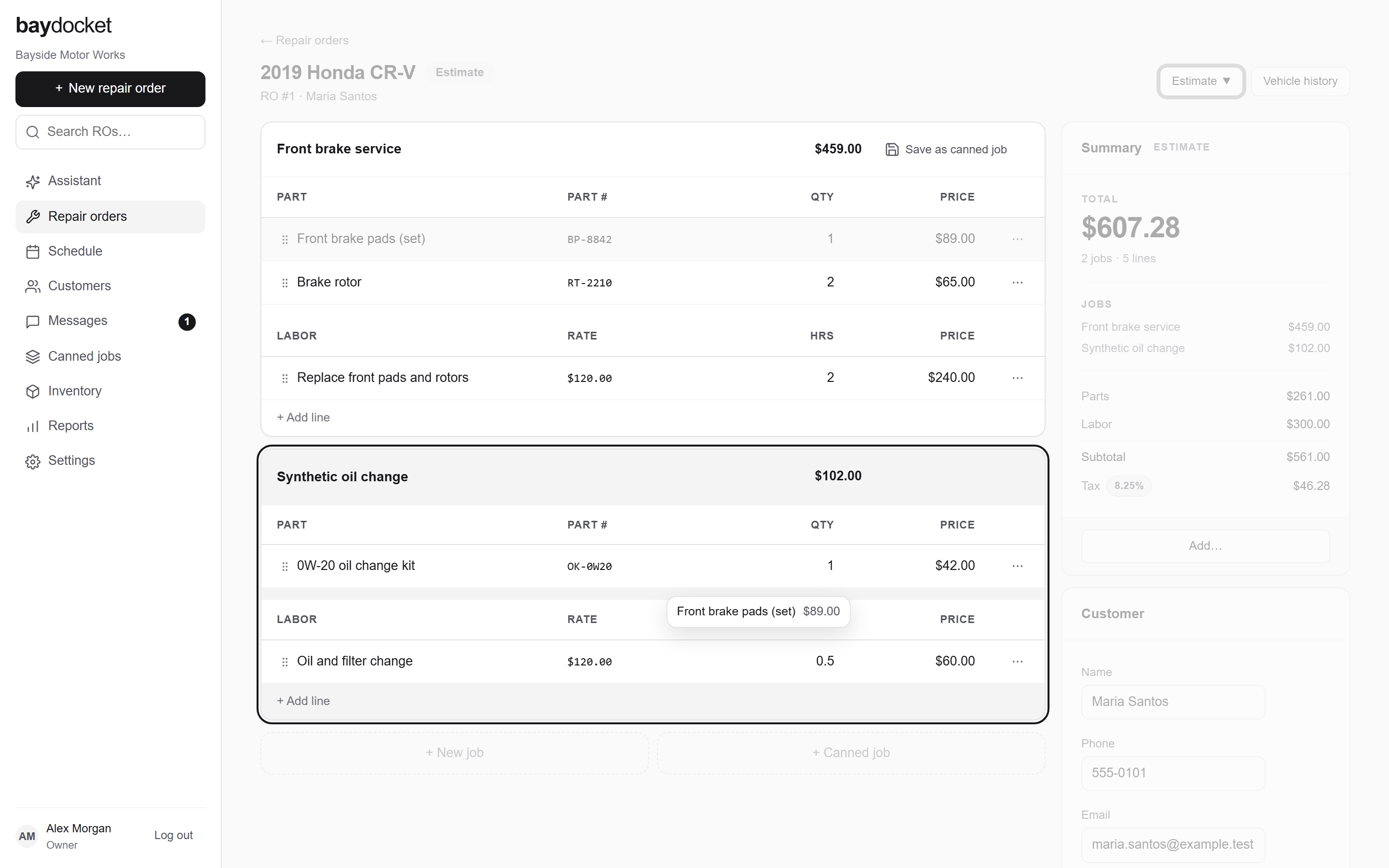Click the Customers people icon
Screen dimensions: 1389x868
pos(33,286)
